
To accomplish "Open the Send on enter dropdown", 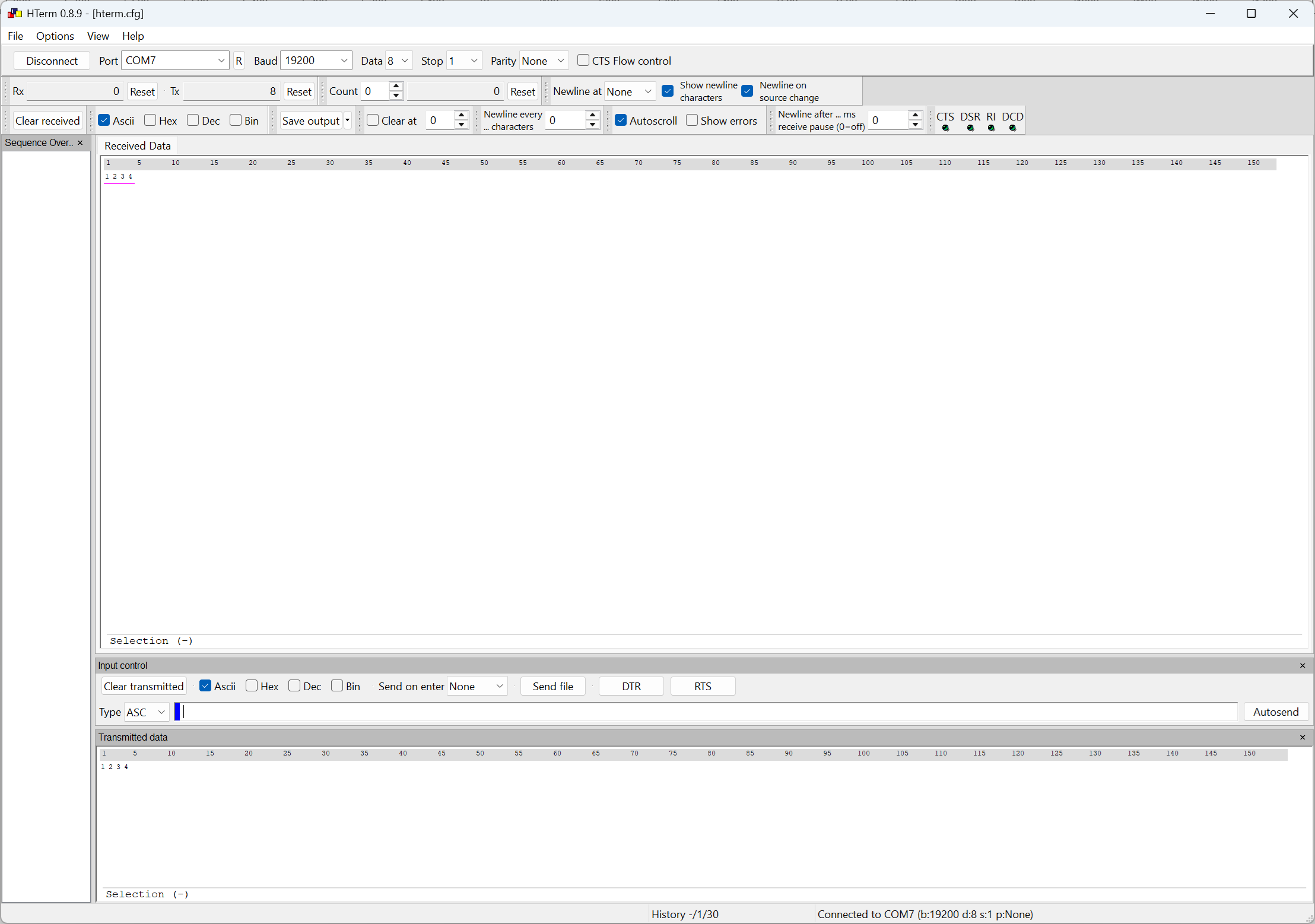I will 499,687.
